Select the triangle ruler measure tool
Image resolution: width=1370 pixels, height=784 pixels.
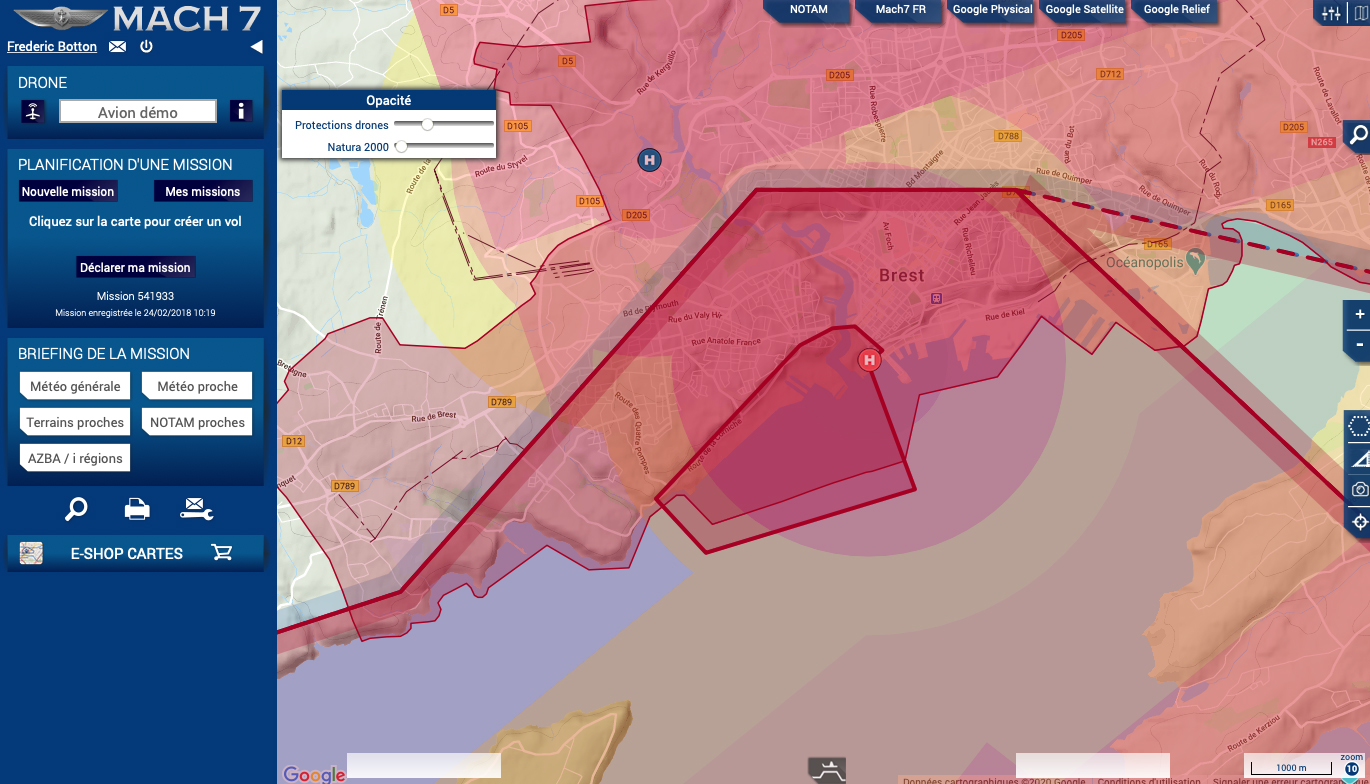coord(1359,458)
